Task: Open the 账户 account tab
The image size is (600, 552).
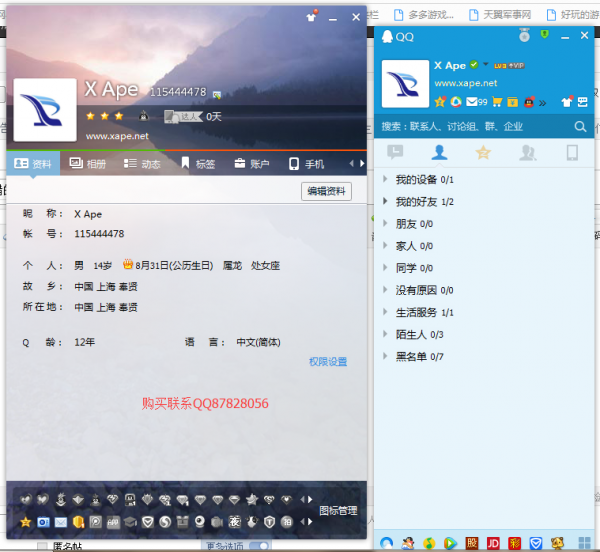Action: [252, 164]
